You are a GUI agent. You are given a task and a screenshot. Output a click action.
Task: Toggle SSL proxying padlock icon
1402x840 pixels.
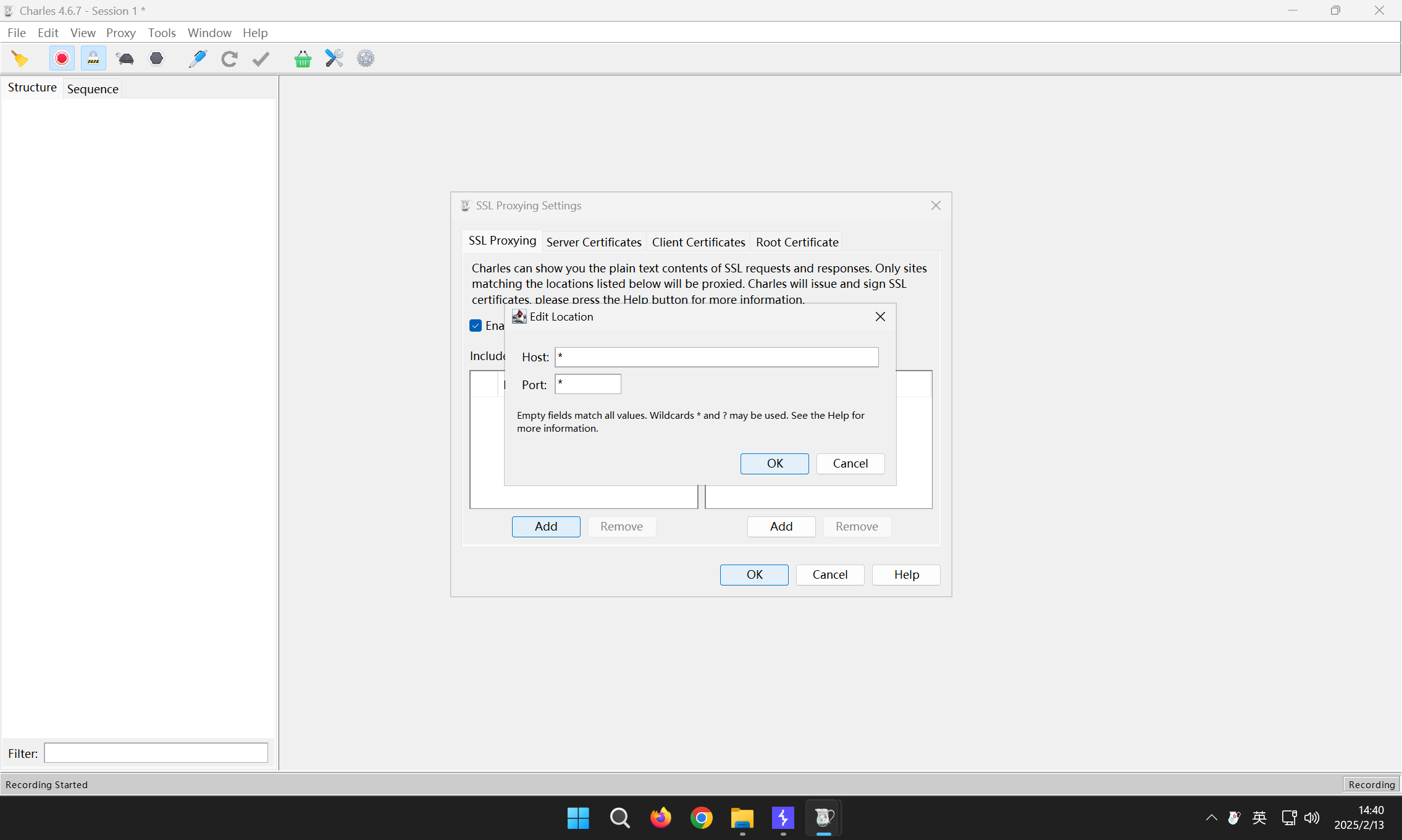(93, 59)
